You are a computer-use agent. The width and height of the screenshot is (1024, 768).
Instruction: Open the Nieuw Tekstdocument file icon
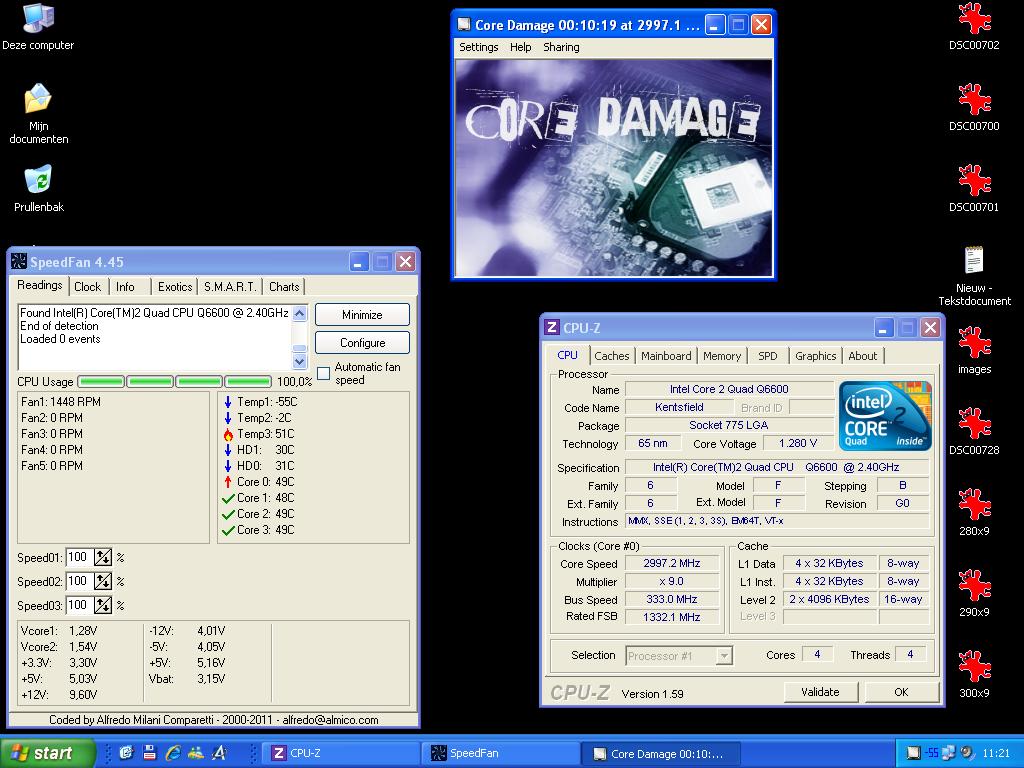[x=974, y=262]
